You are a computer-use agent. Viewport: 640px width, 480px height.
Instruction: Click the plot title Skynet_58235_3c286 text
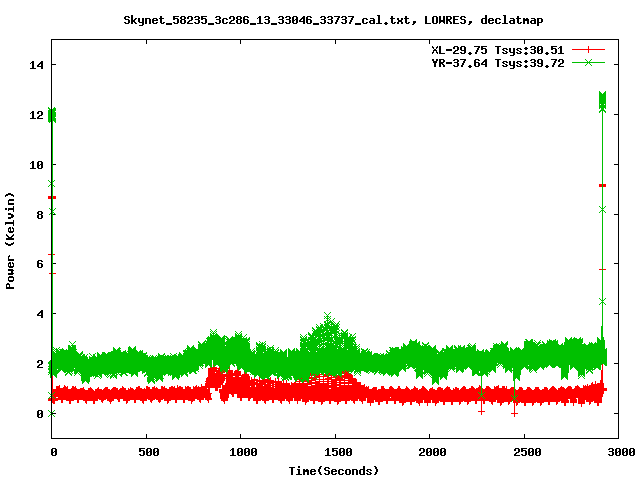333,20
